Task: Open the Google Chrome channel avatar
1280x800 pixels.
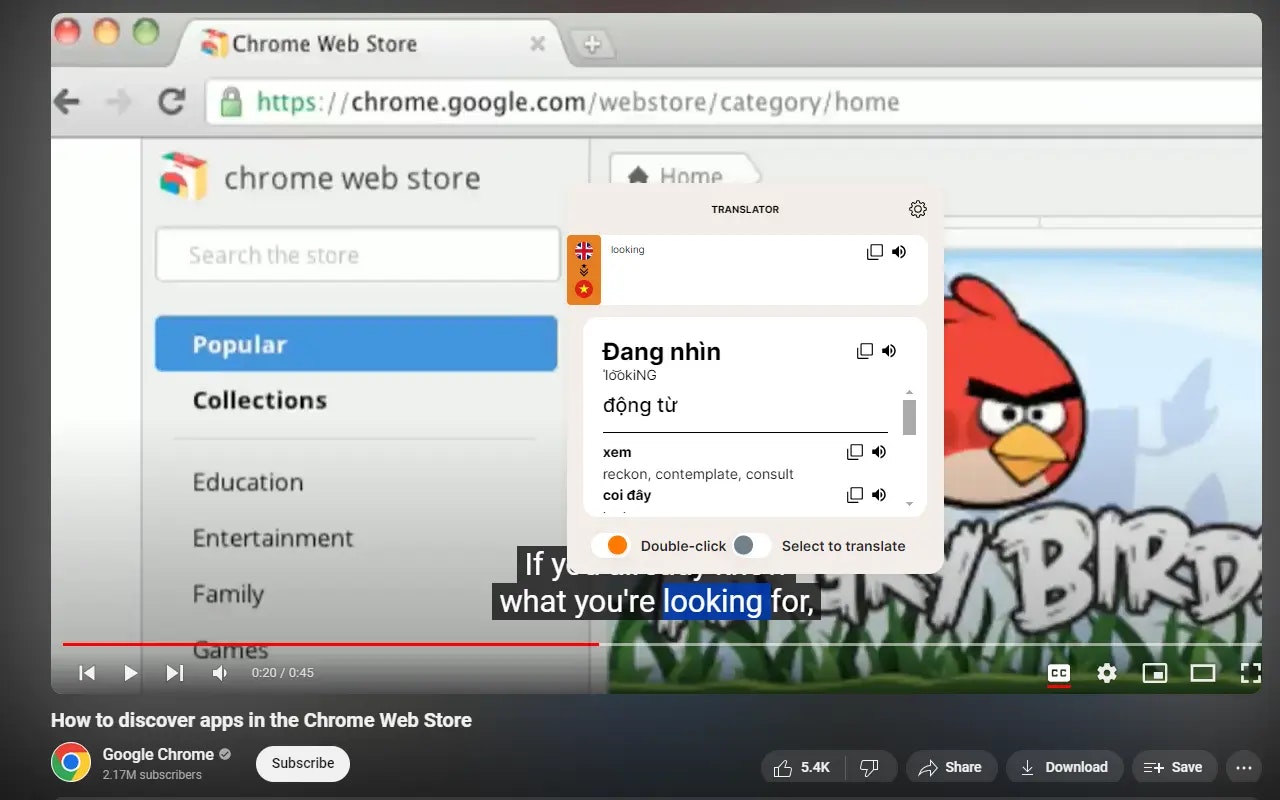Action: click(71, 762)
